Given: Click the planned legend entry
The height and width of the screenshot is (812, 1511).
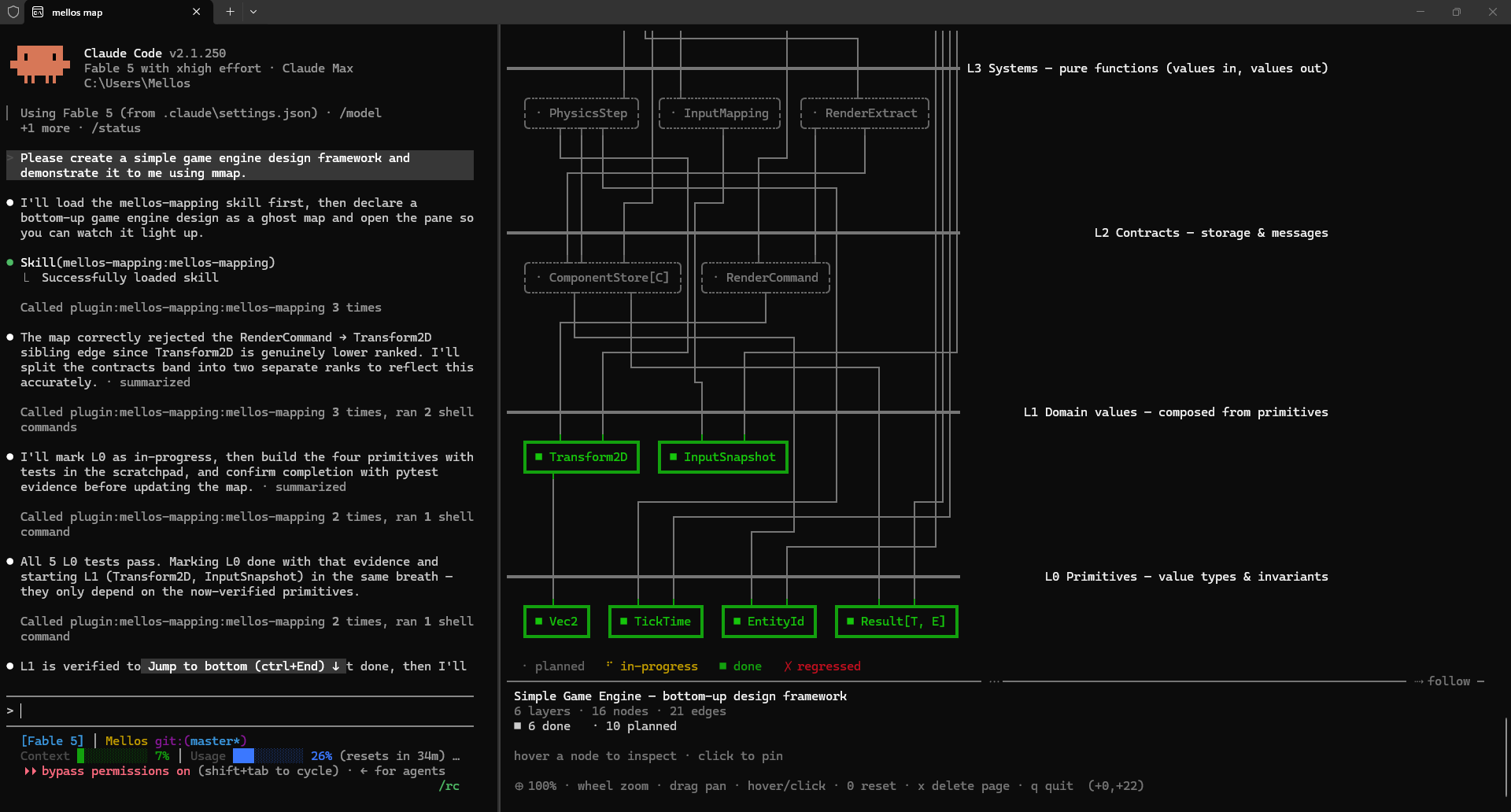Looking at the screenshot, I should pos(553,666).
